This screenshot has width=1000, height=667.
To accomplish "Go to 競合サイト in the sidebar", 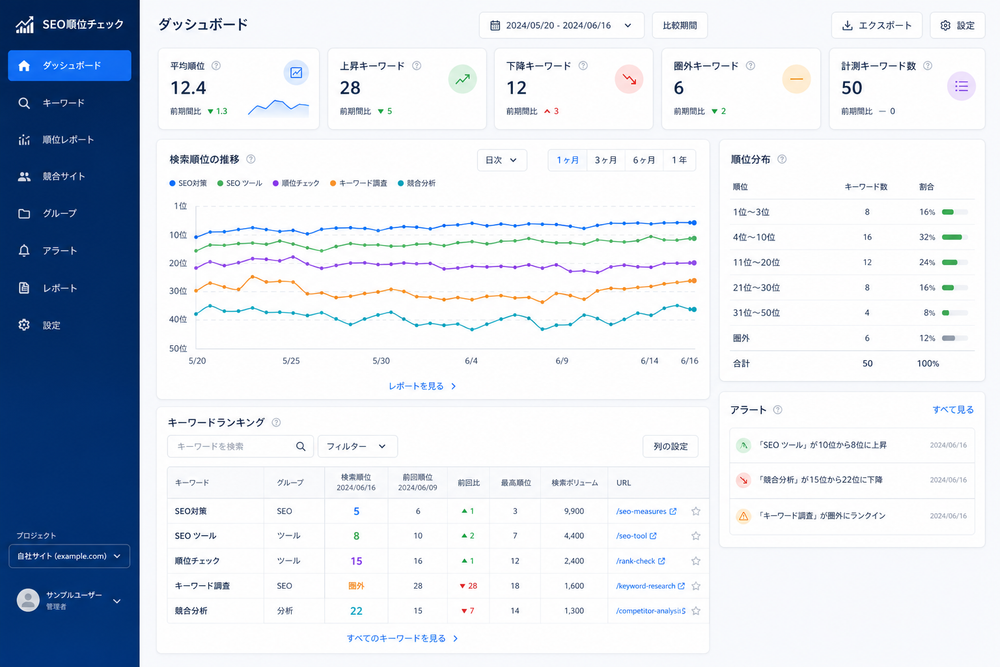I will click(70, 177).
